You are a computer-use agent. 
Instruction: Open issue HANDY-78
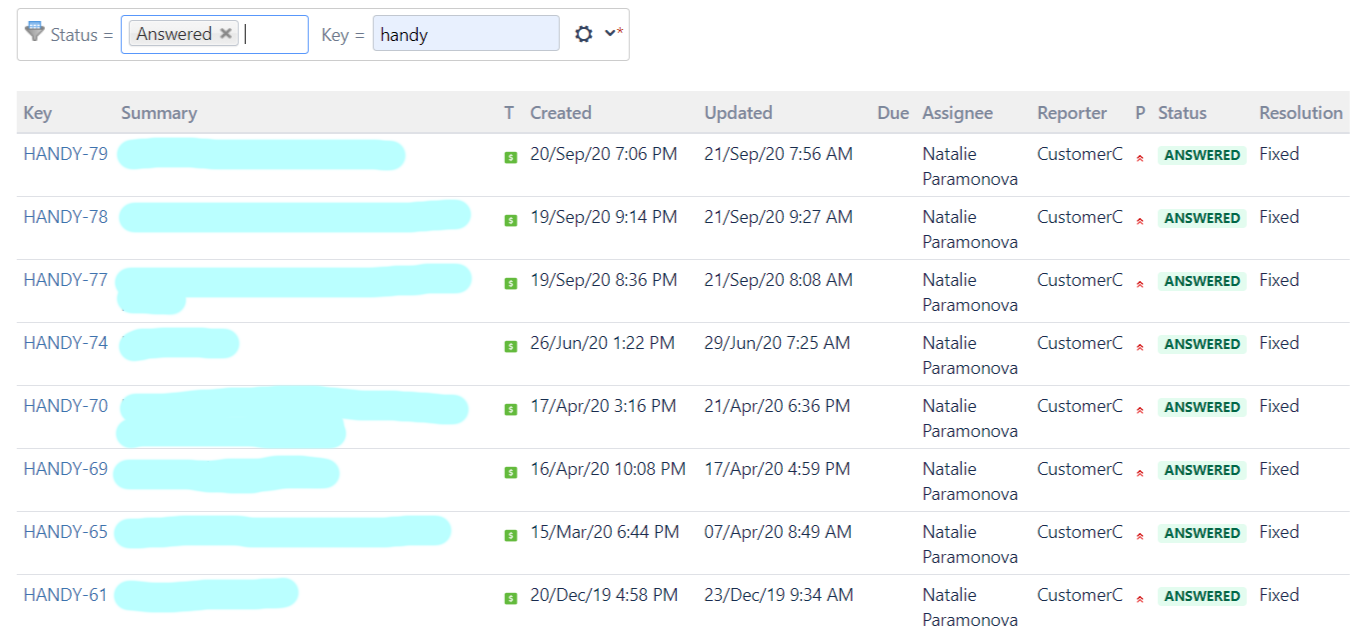coord(64,217)
